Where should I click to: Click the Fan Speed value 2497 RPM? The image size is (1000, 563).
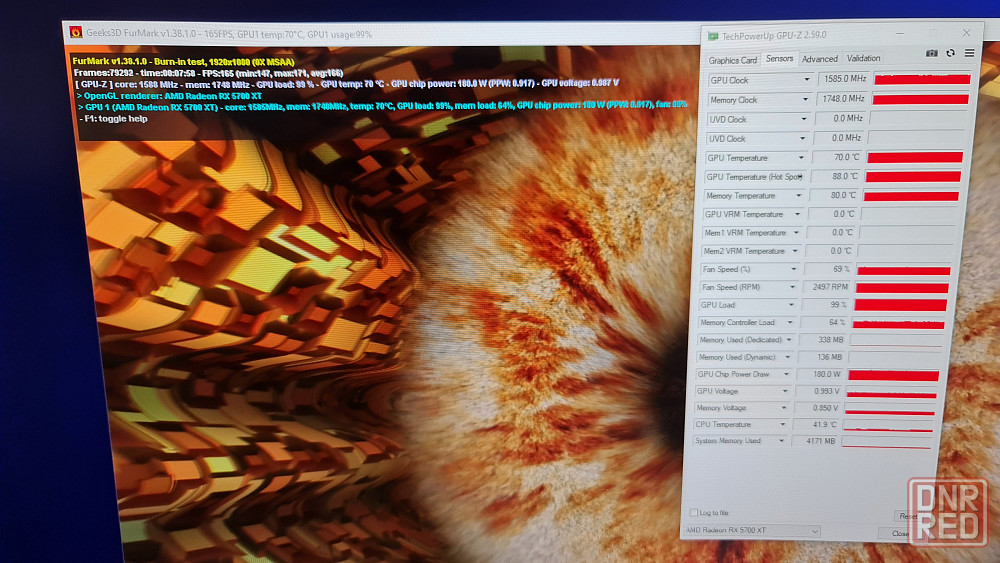pyautogui.click(x=828, y=287)
